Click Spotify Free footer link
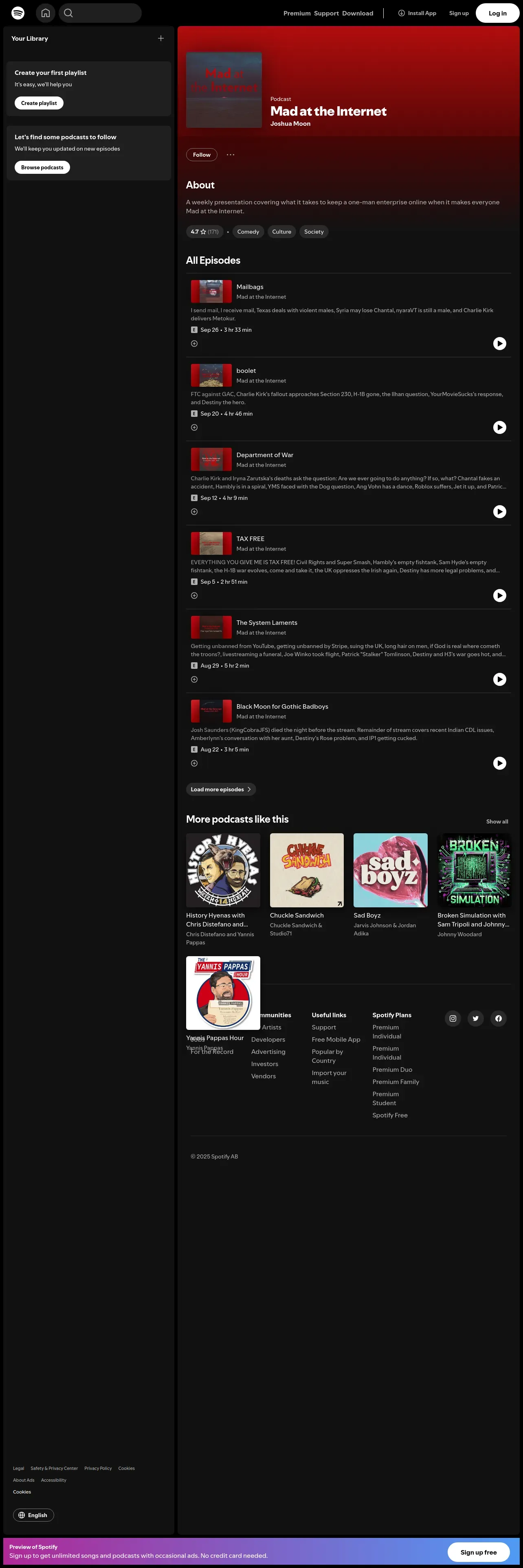This screenshot has height=1568, width=523. tap(390, 1115)
